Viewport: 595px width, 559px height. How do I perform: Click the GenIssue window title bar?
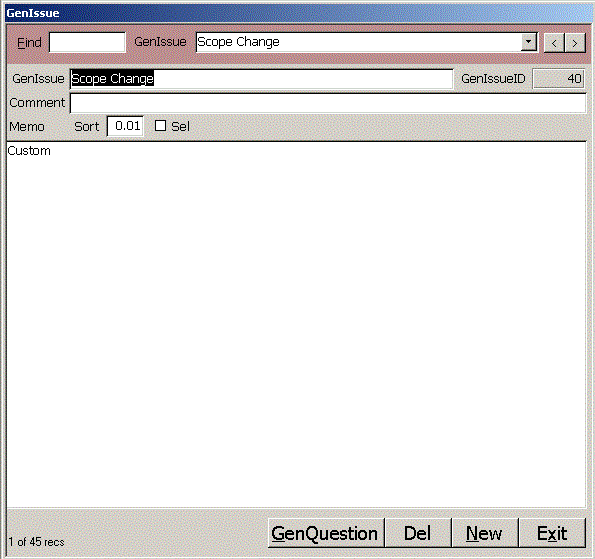[x=298, y=13]
